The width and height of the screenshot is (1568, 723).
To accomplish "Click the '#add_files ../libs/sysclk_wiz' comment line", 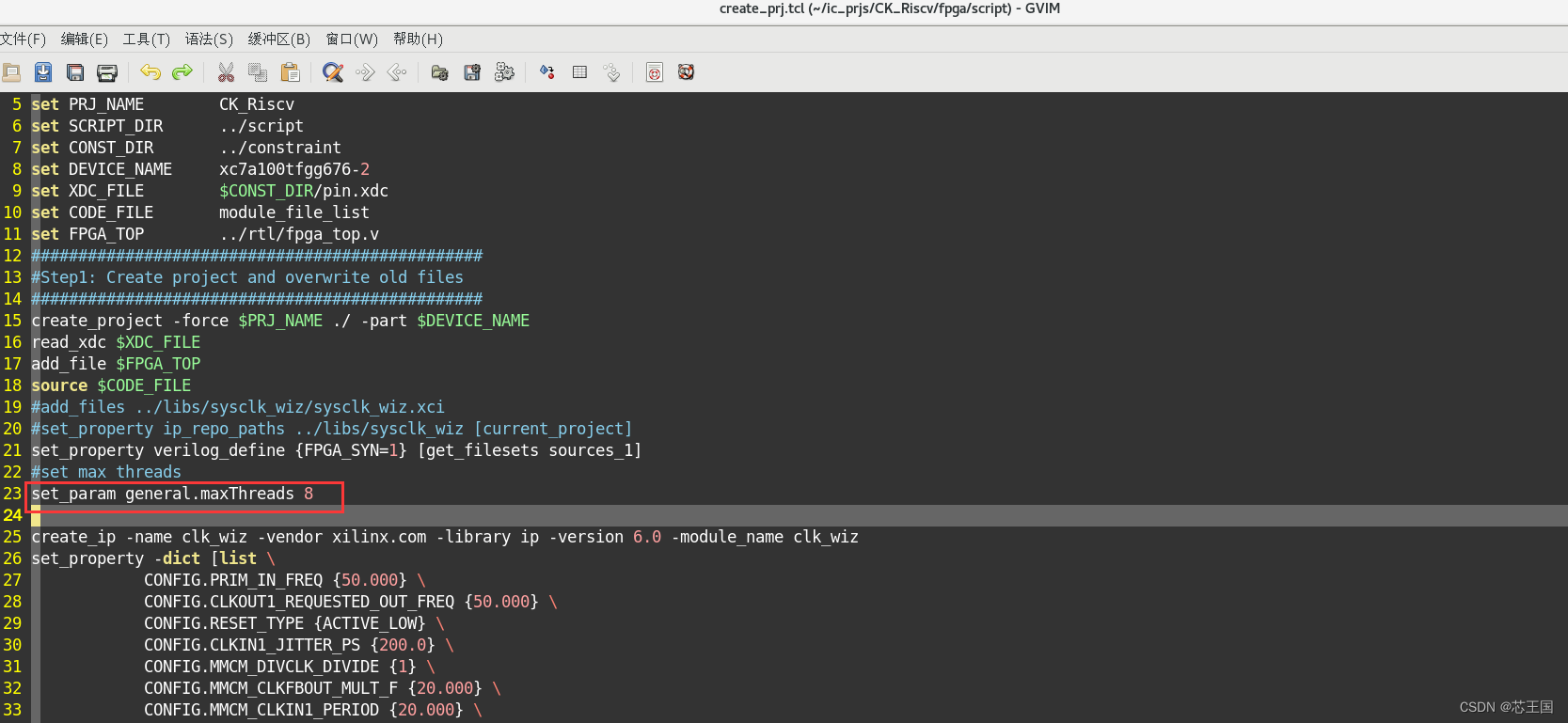I will click(238, 407).
